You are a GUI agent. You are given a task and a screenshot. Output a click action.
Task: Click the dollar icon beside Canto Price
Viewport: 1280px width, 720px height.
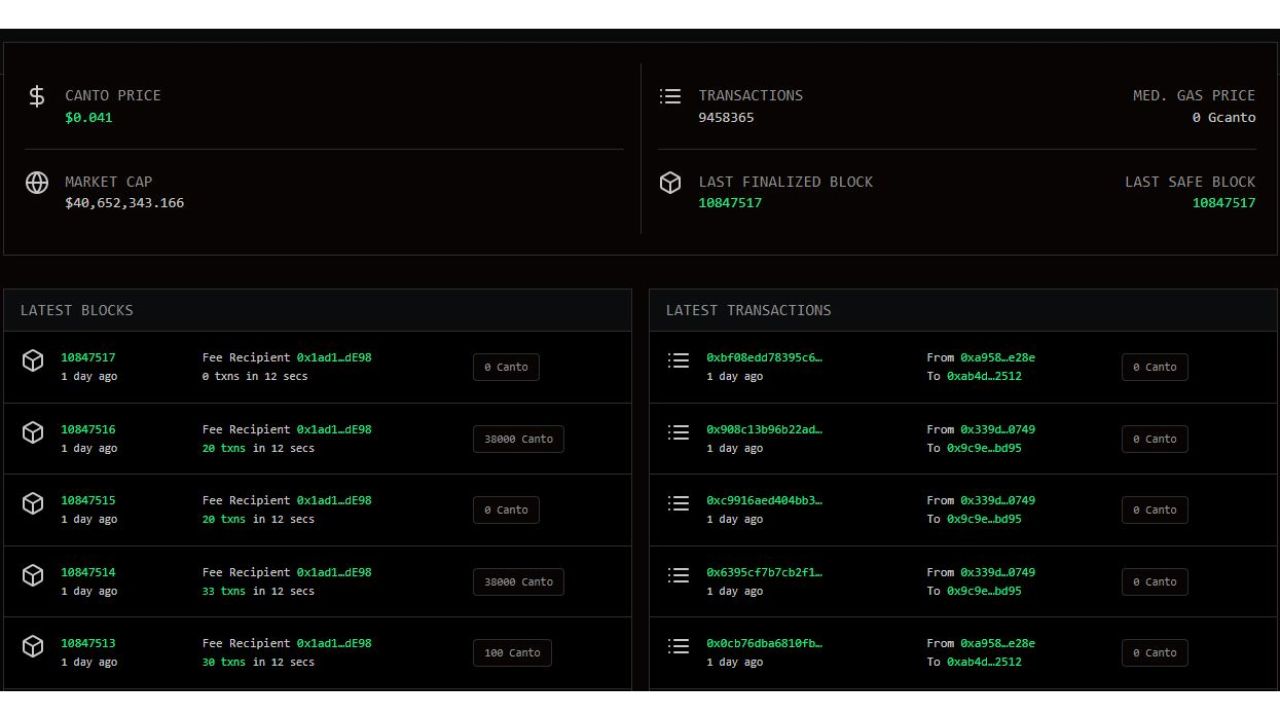[x=37, y=97]
